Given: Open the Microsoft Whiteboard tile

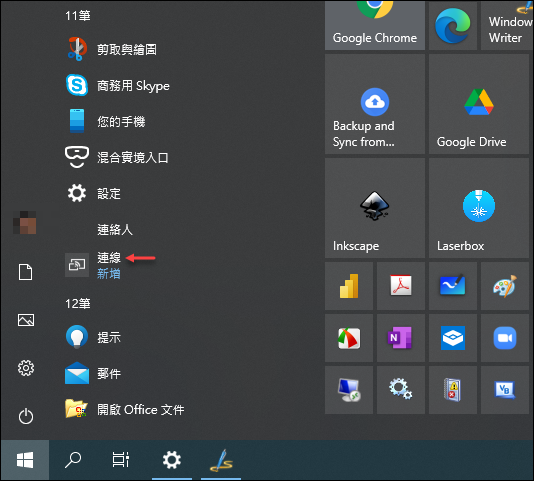Looking at the screenshot, I should pos(453,286).
